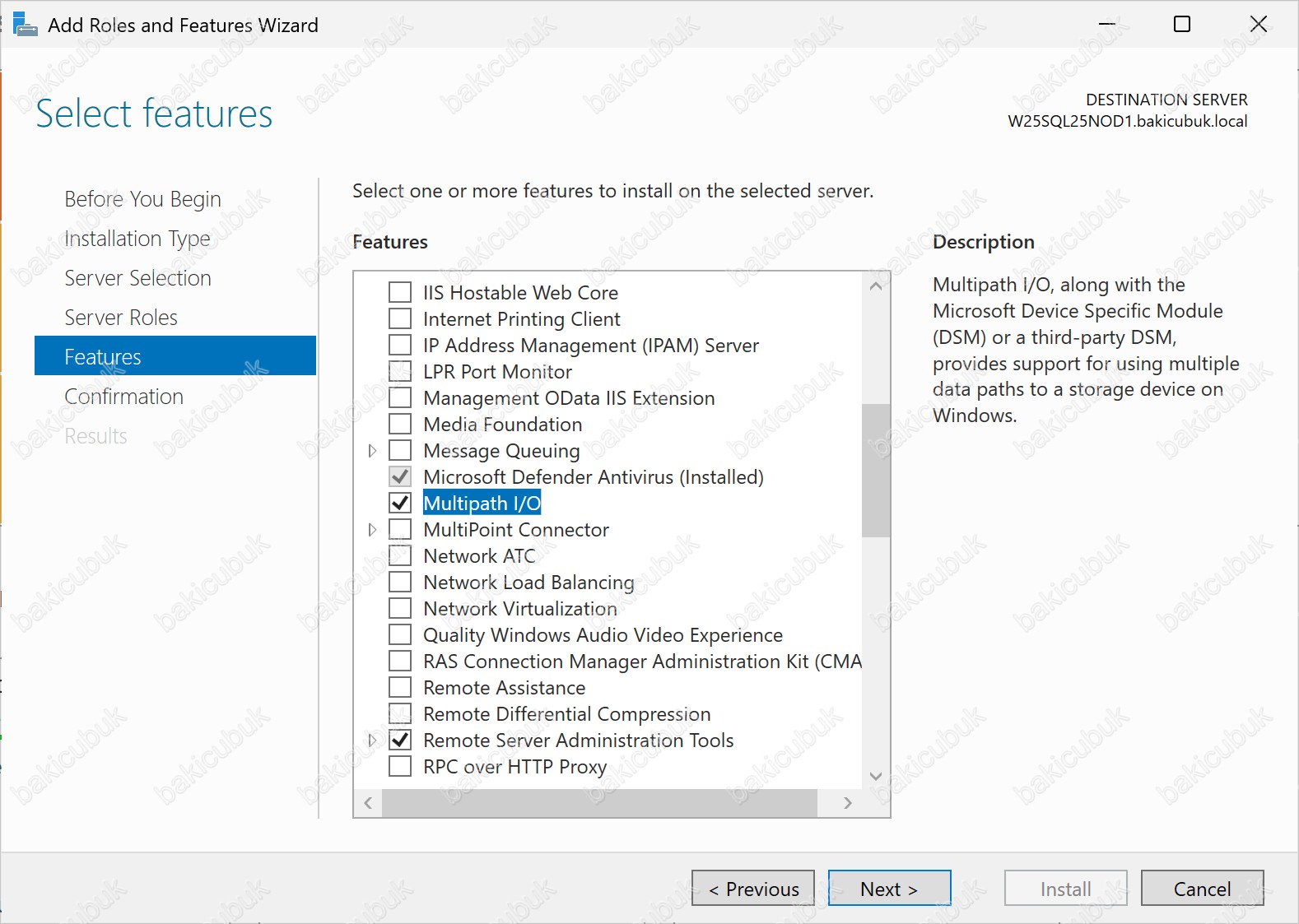
Task: Check the IIS Hostable Web Core box
Action: tap(400, 292)
